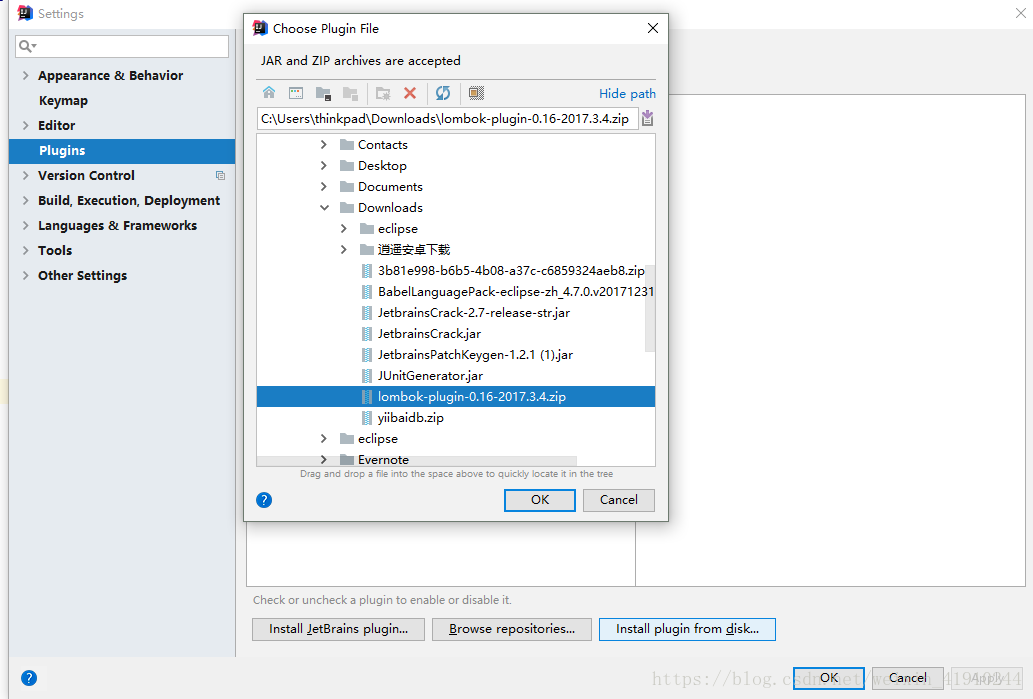Close the Choose Plugin File dialog

[653, 28]
